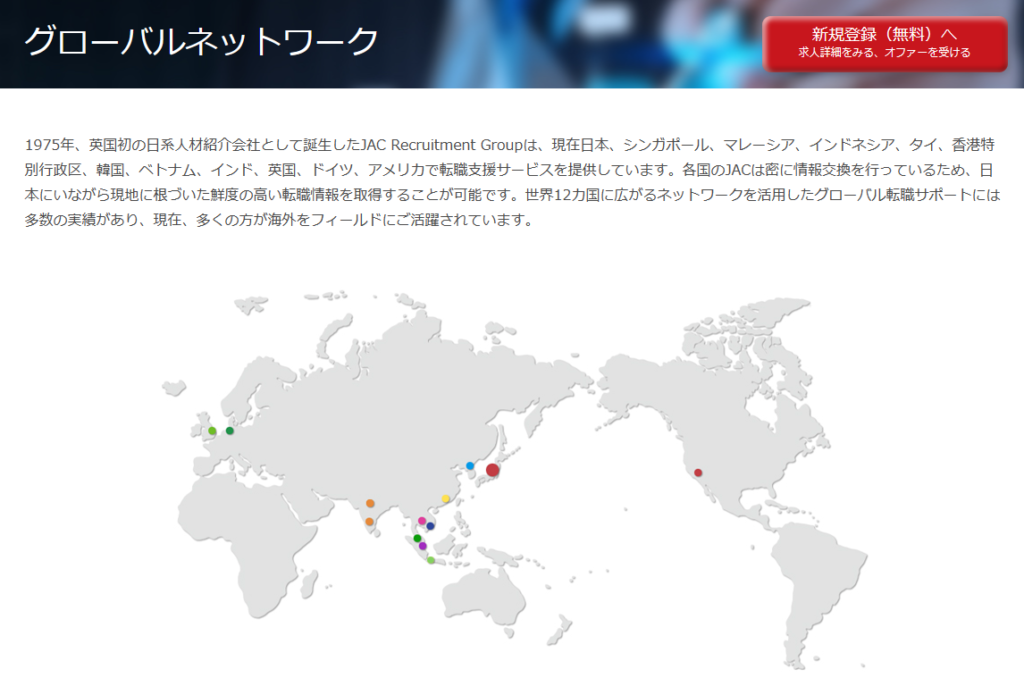
Task: Click the purple marker on Singapore
Action: click(423, 547)
